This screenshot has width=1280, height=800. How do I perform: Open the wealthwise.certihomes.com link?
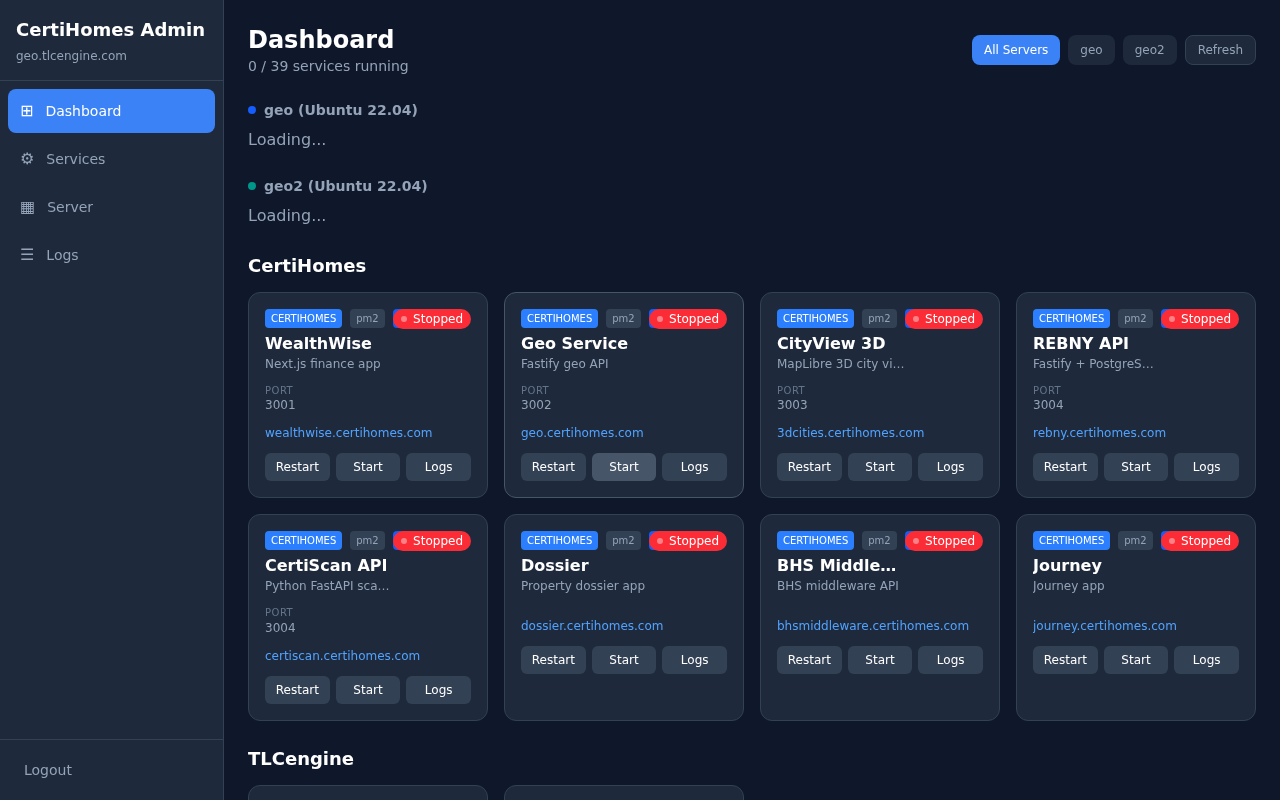[x=348, y=432]
